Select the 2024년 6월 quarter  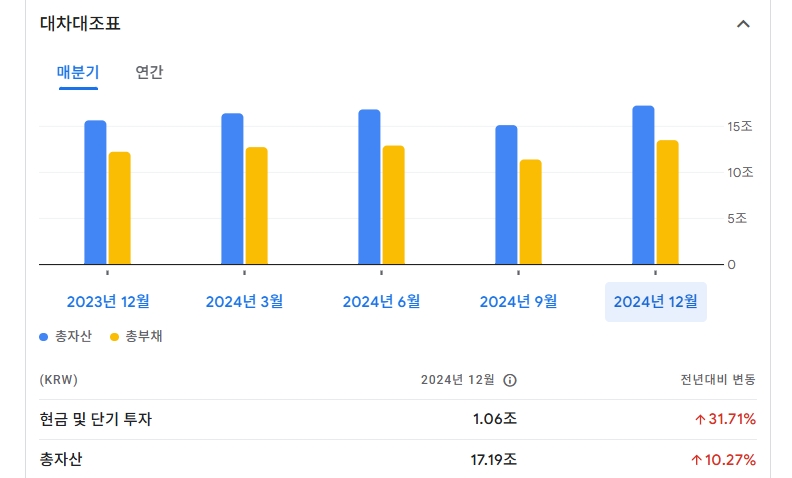(381, 302)
